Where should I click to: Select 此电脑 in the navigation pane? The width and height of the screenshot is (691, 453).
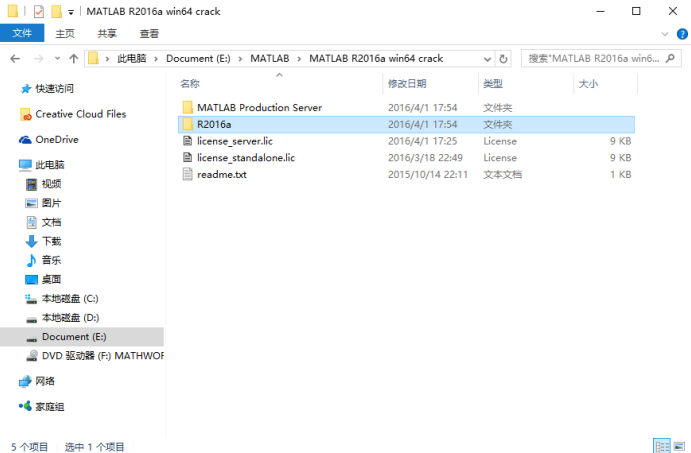click(49, 165)
